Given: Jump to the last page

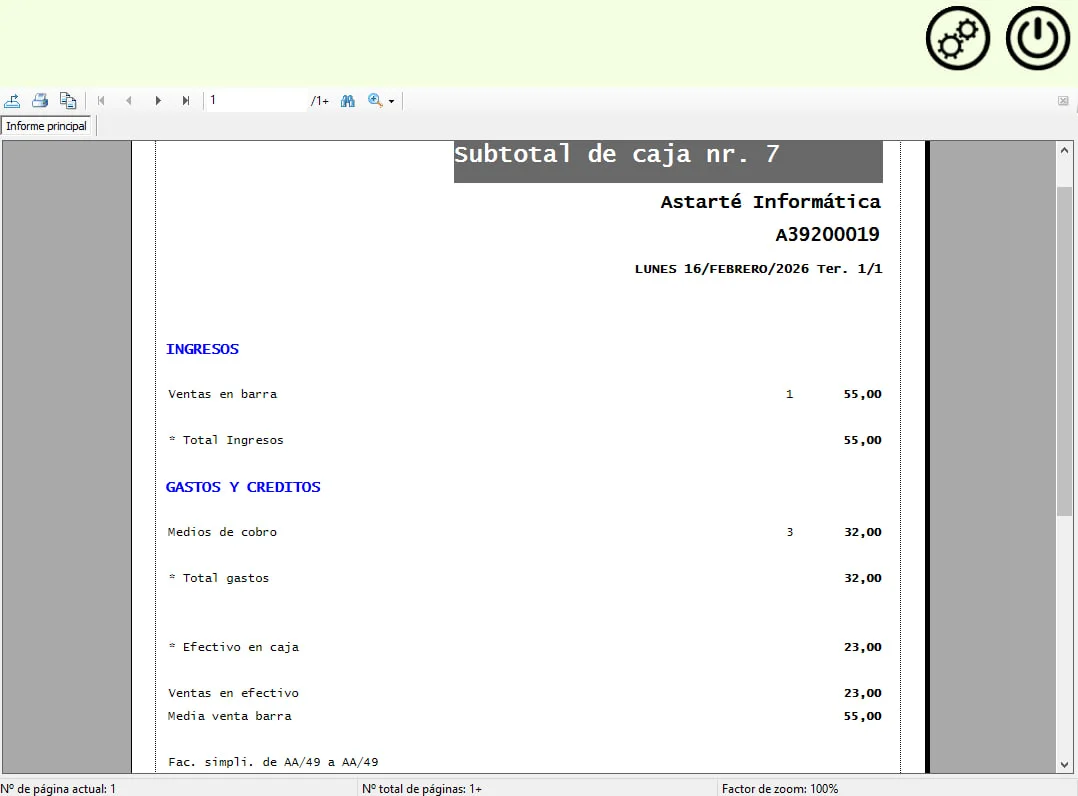Looking at the screenshot, I should [186, 100].
